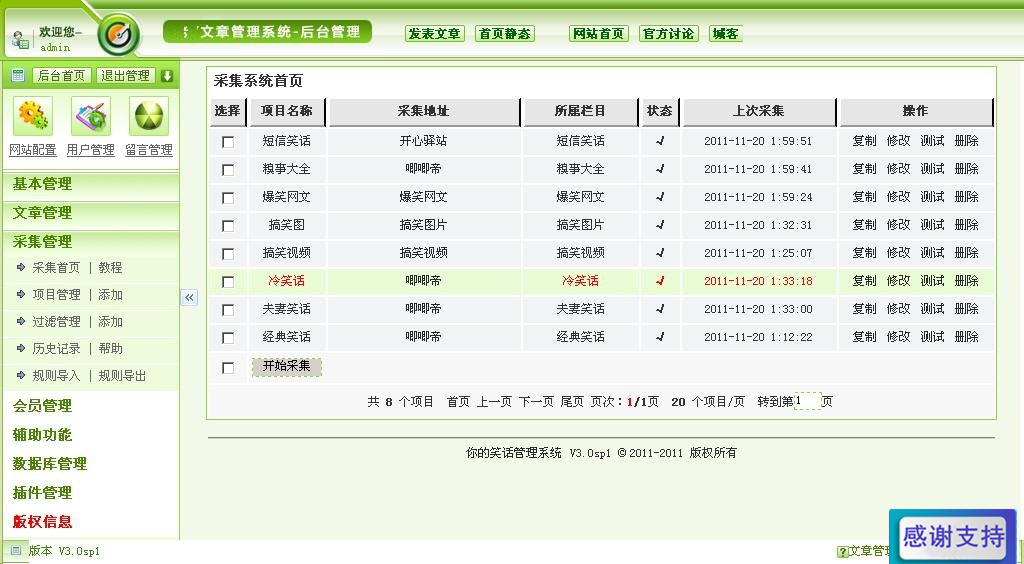Click the admin user avatar icon
The width and height of the screenshot is (1024, 564).
[x=20, y=39]
